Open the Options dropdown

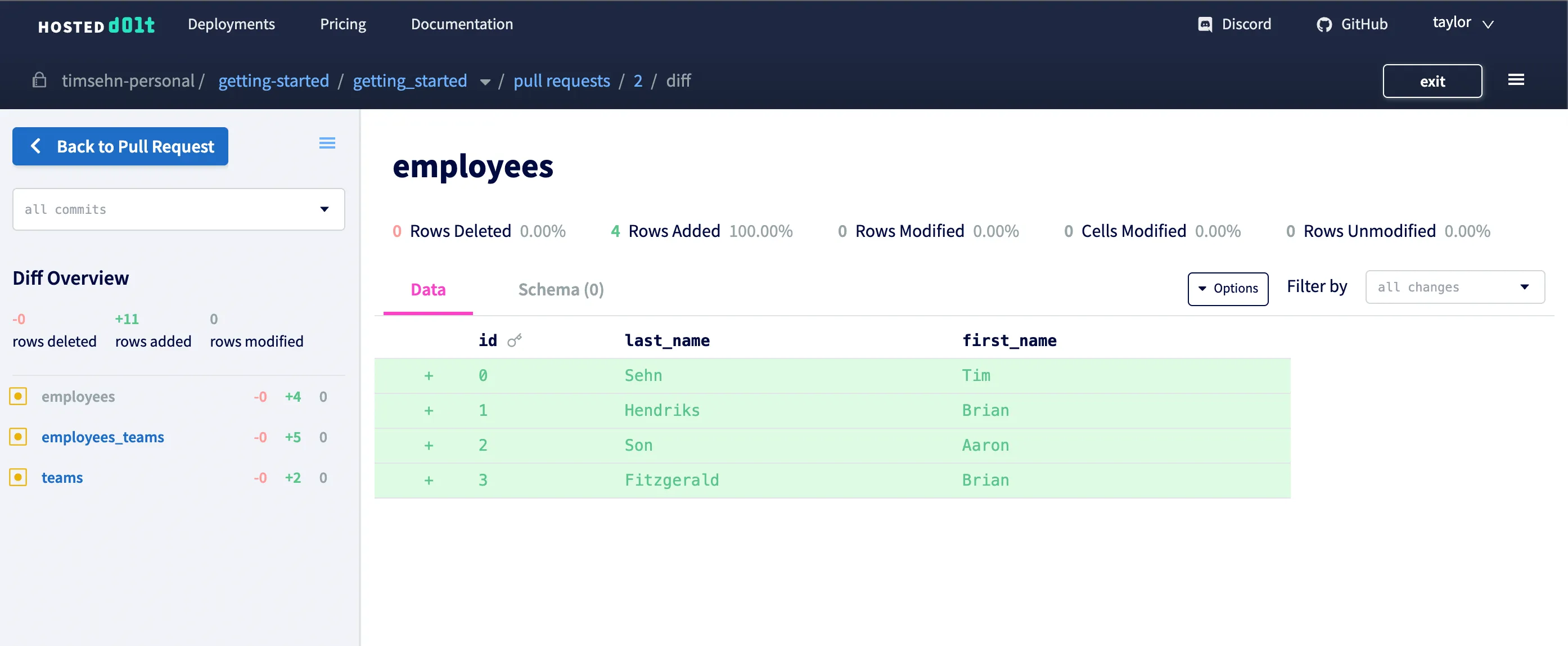1228,289
